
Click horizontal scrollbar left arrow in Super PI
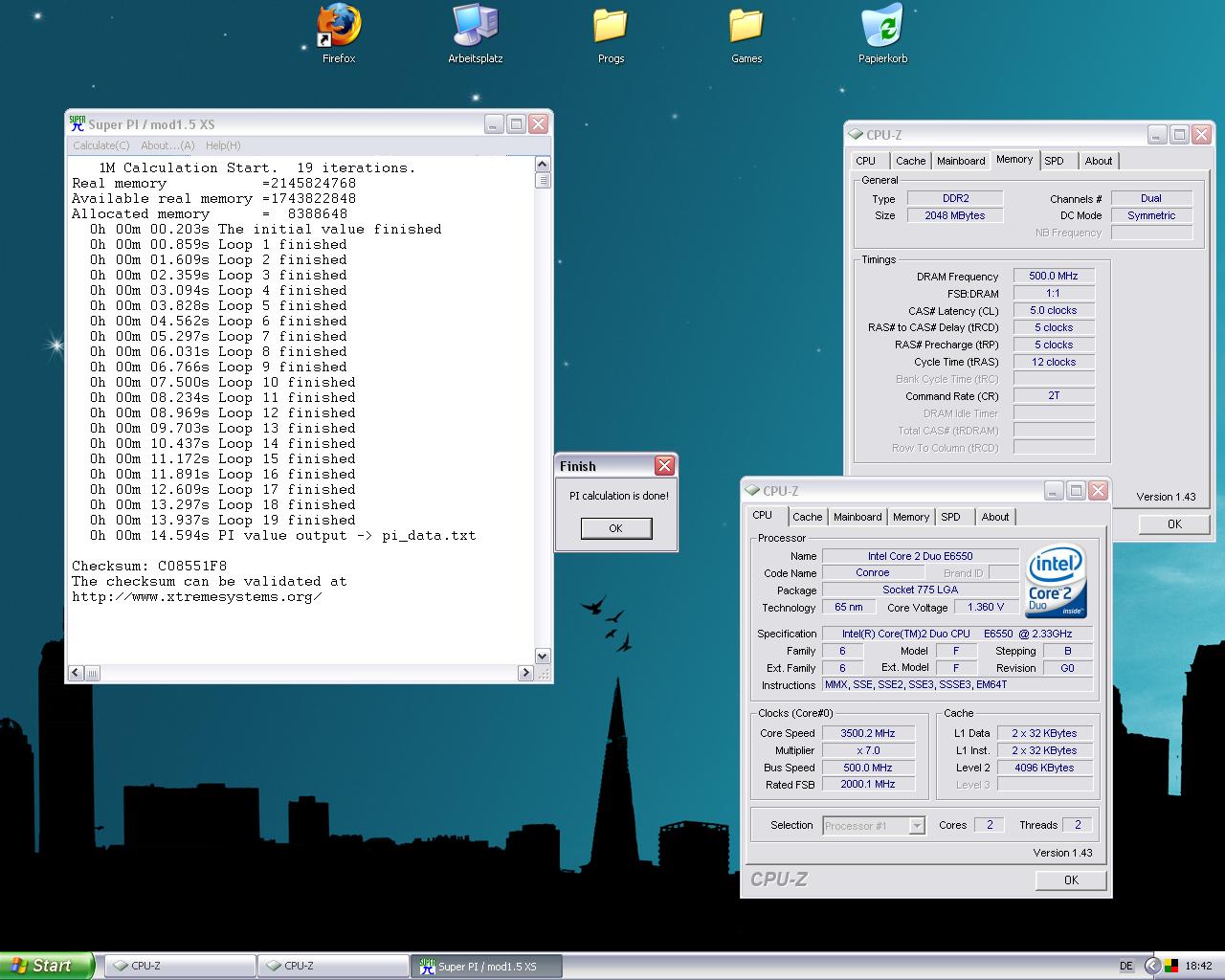pos(77,673)
